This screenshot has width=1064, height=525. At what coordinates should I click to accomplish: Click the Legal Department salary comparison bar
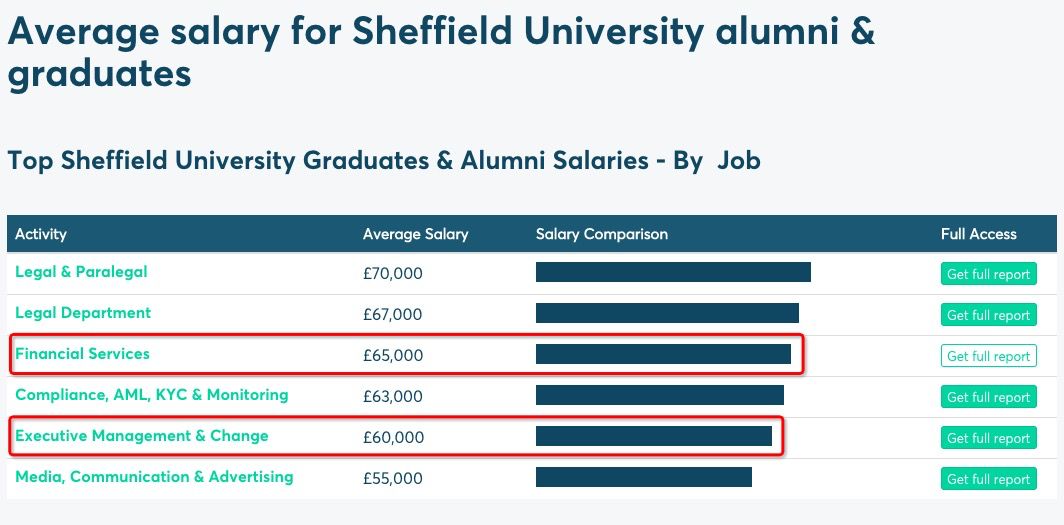click(667, 313)
